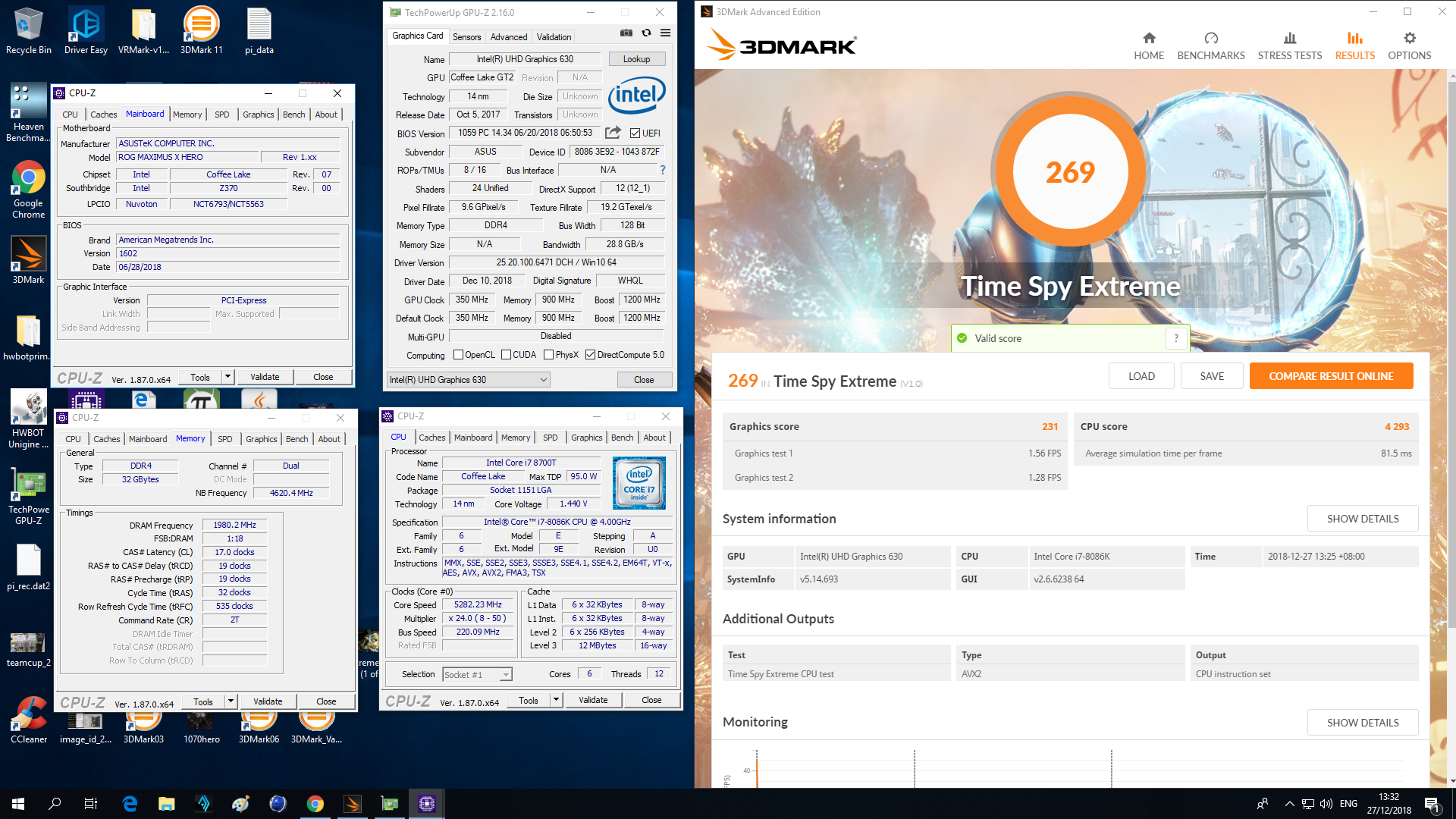Click taskbar search magnifier
The width and height of the screenshot is (1456, 819).
(x=55, y=804)
